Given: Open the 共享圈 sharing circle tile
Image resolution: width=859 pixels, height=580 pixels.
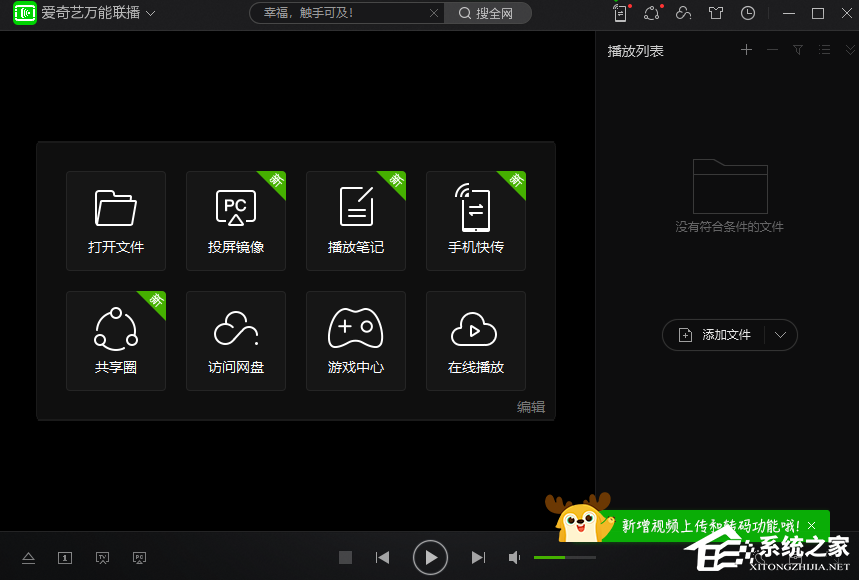Looking at the screenshot, I should point(116,341).
